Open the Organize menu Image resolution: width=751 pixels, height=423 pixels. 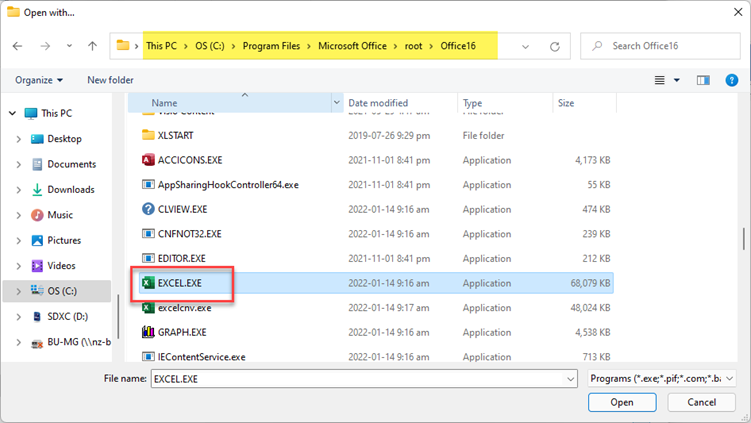[39, 80]
